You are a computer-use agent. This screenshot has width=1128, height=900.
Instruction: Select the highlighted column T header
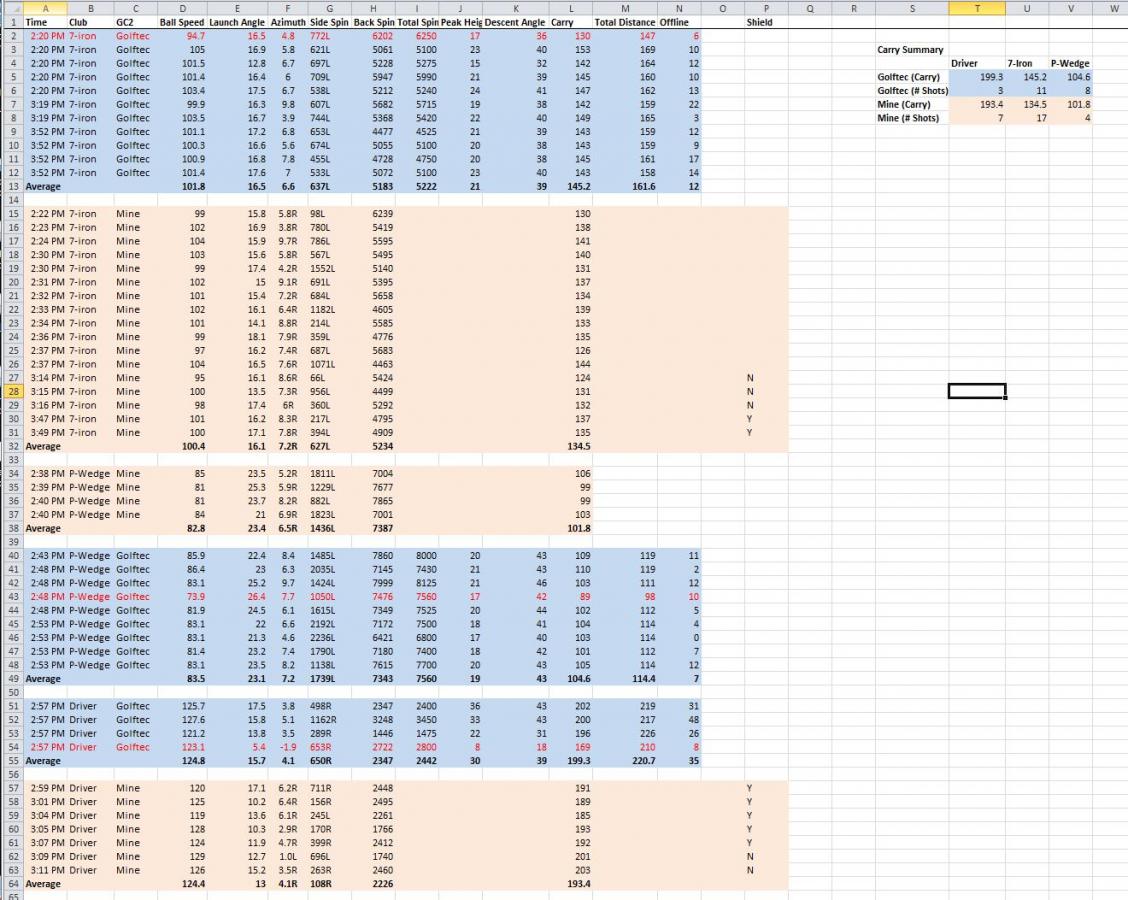976,8
